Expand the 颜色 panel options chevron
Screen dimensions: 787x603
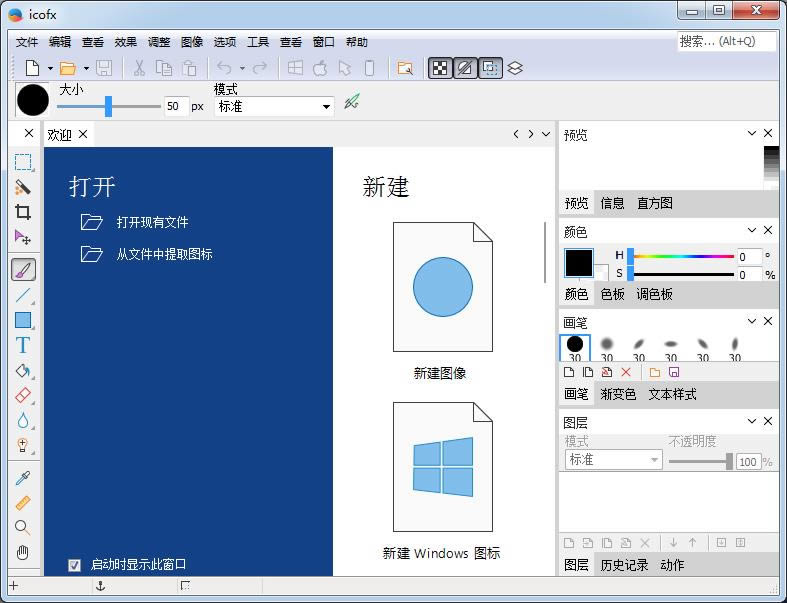coord(752,230)
